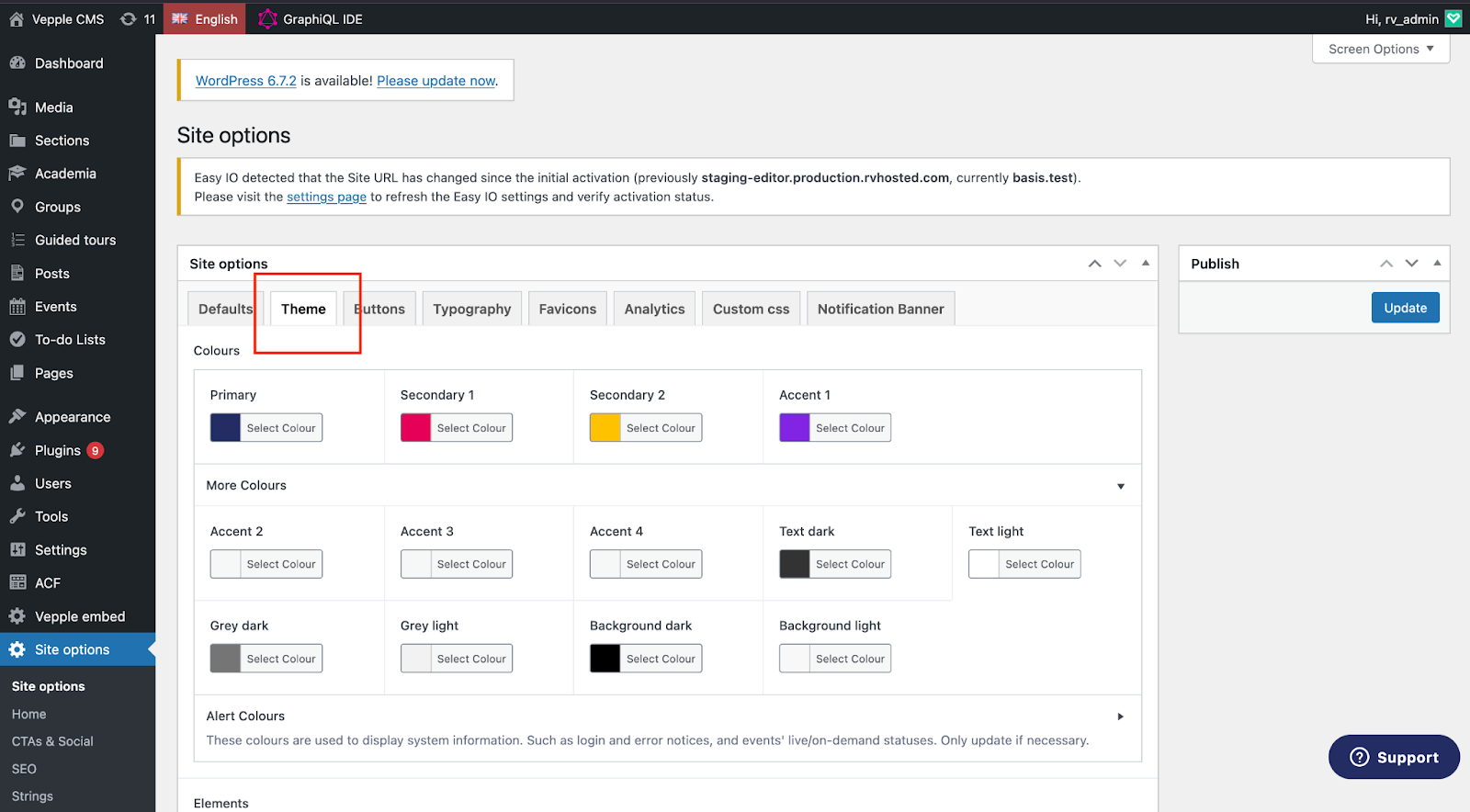Open the Strings submenu item
This screenshot has width=1470, height=812.
click(x=32, y=796)
